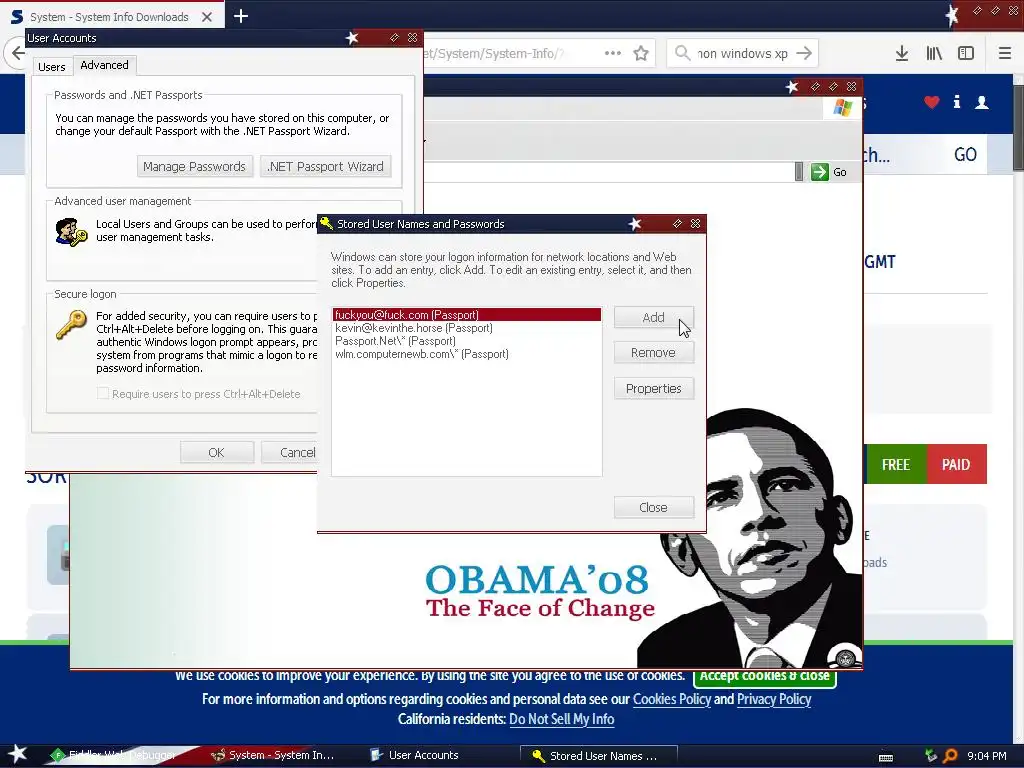Switch to the Users tab
This screenshot has height=768, width=1024.
pos(52,67)
